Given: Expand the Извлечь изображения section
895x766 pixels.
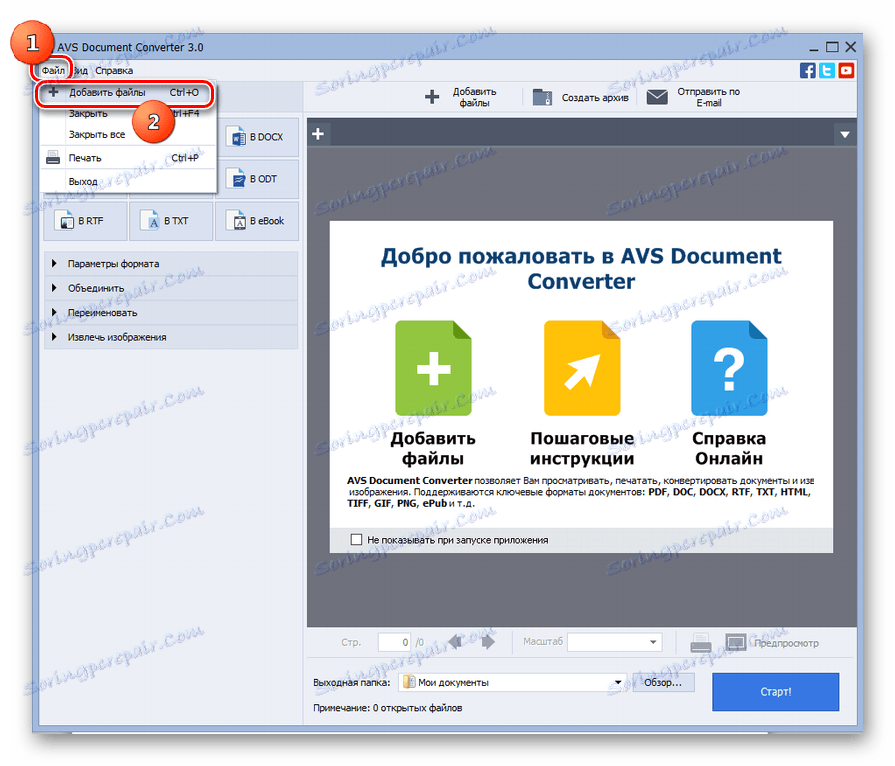Looking at the screenshot, I should pos(171,337).
